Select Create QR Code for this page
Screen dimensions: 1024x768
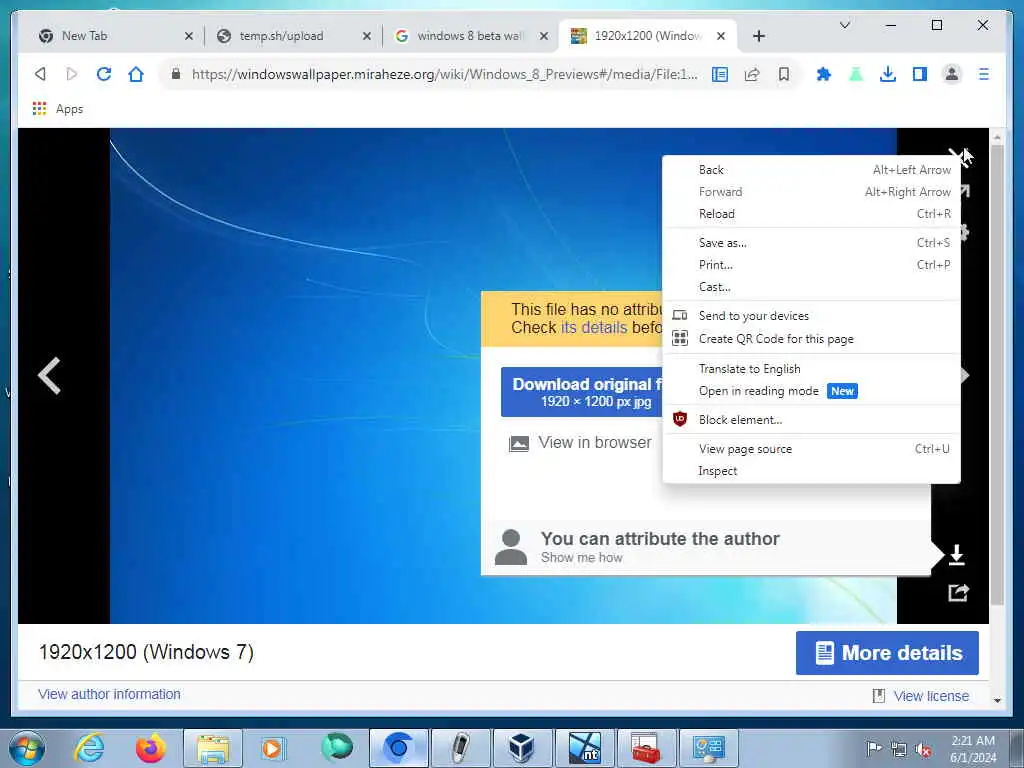point(811,339)
